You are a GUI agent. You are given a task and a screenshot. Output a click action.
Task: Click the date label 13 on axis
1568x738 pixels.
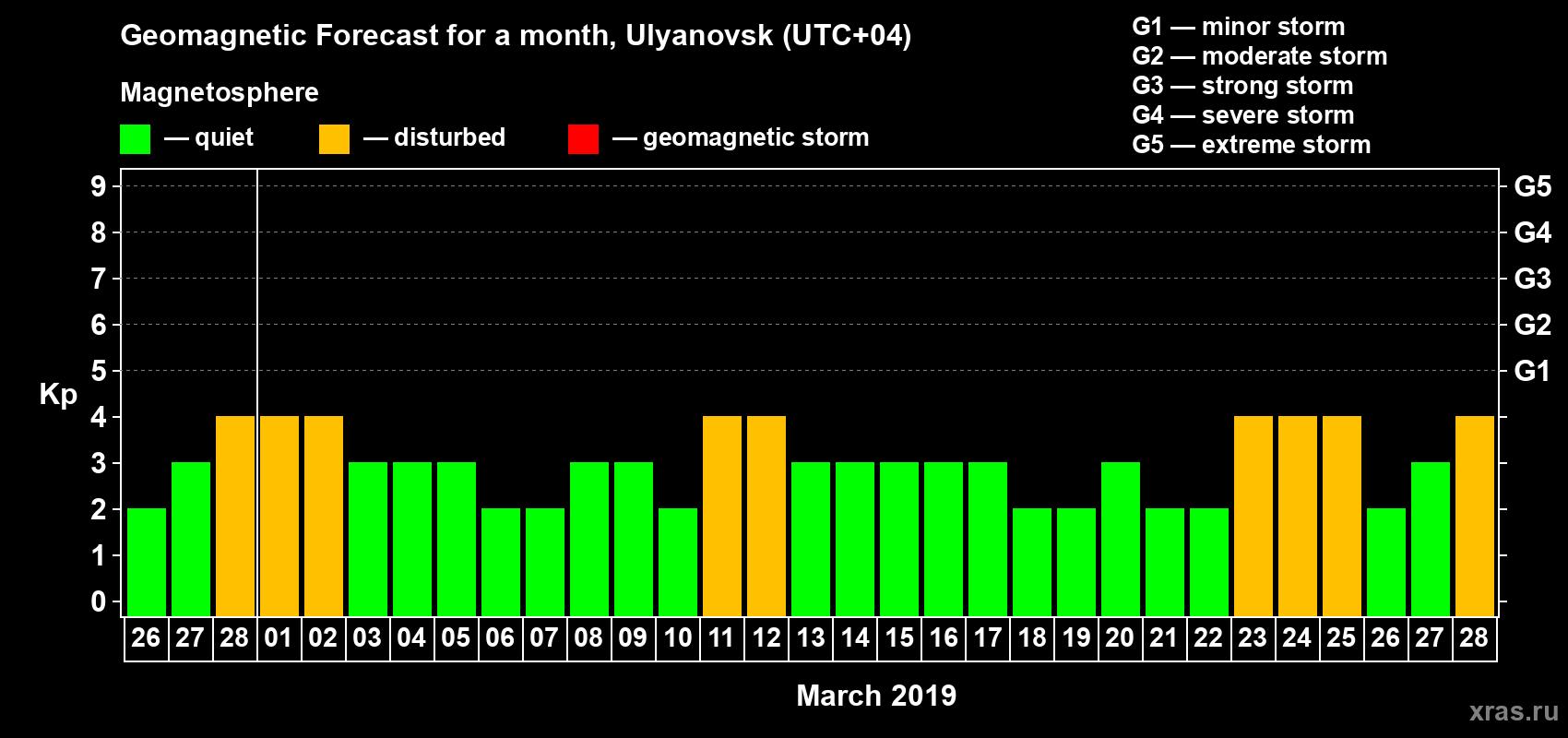pos(810,637)
